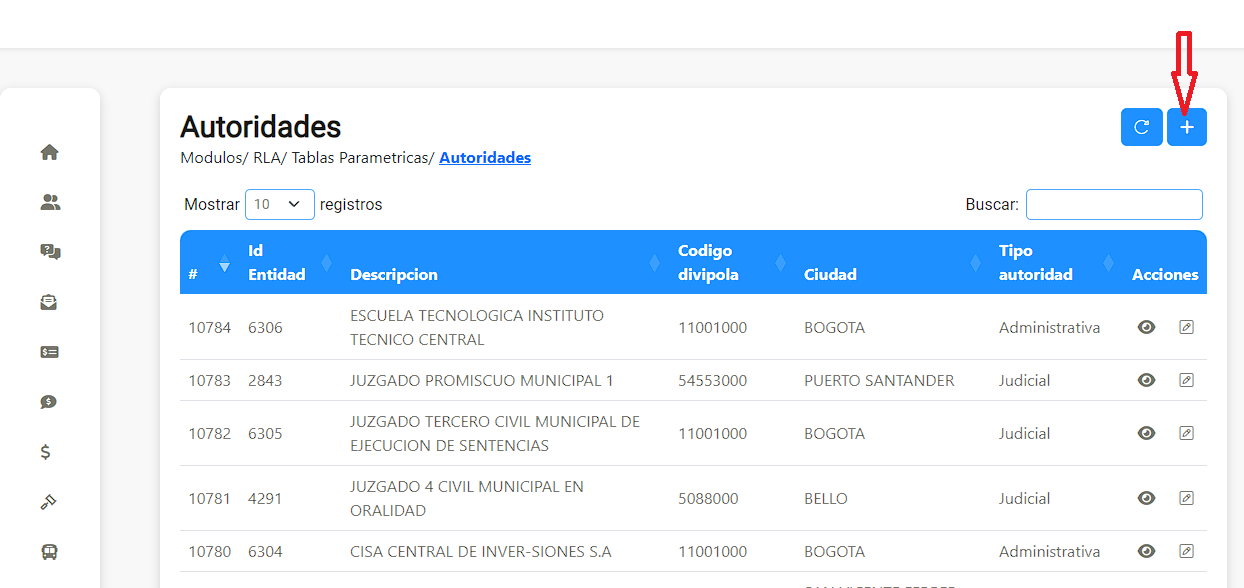
Task: Refresh the Autoridades table
Action: [x=1141, y=127]
